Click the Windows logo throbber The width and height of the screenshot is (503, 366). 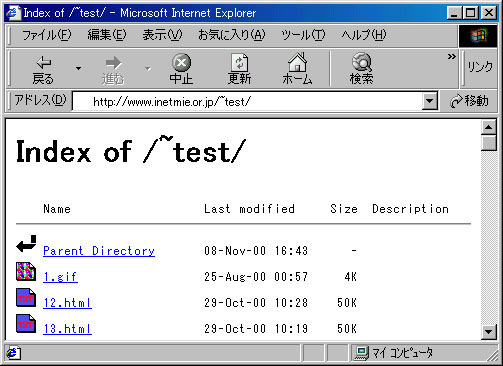pyautogui.click(x=478, y=36)
